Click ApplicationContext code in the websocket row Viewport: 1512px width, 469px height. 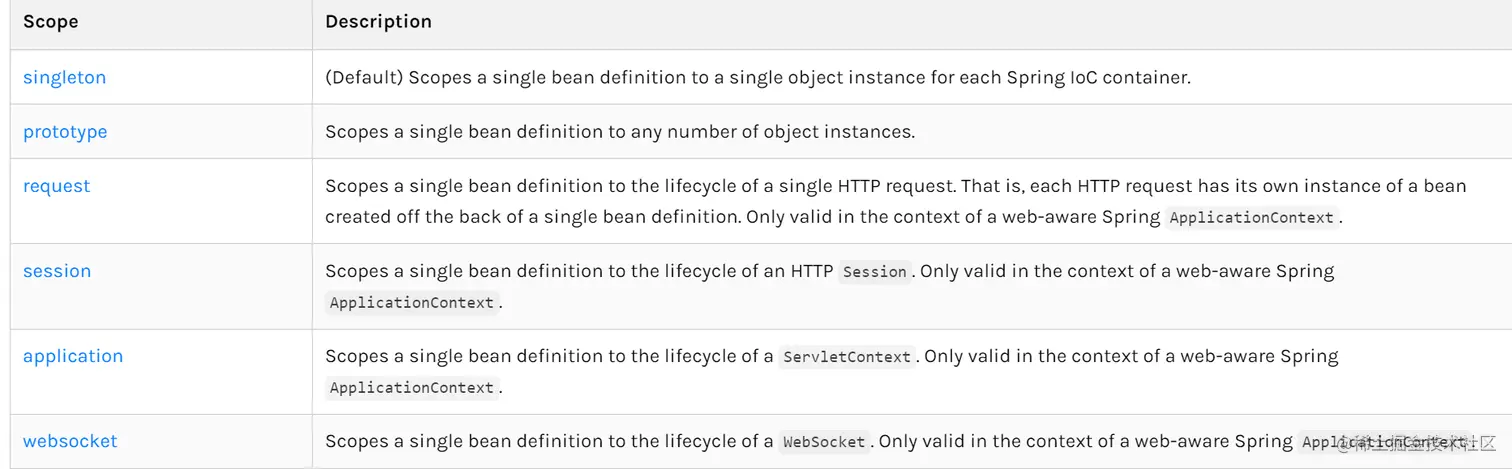(1385, 442)
